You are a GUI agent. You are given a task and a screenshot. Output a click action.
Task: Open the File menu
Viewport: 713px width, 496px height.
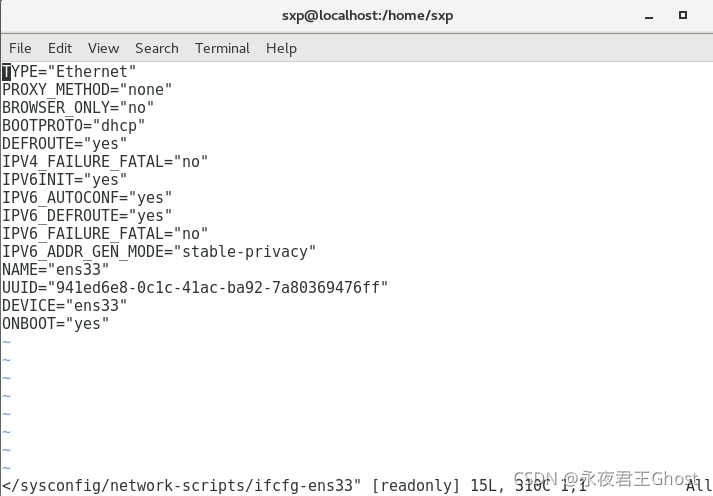[x=20, y=48]
